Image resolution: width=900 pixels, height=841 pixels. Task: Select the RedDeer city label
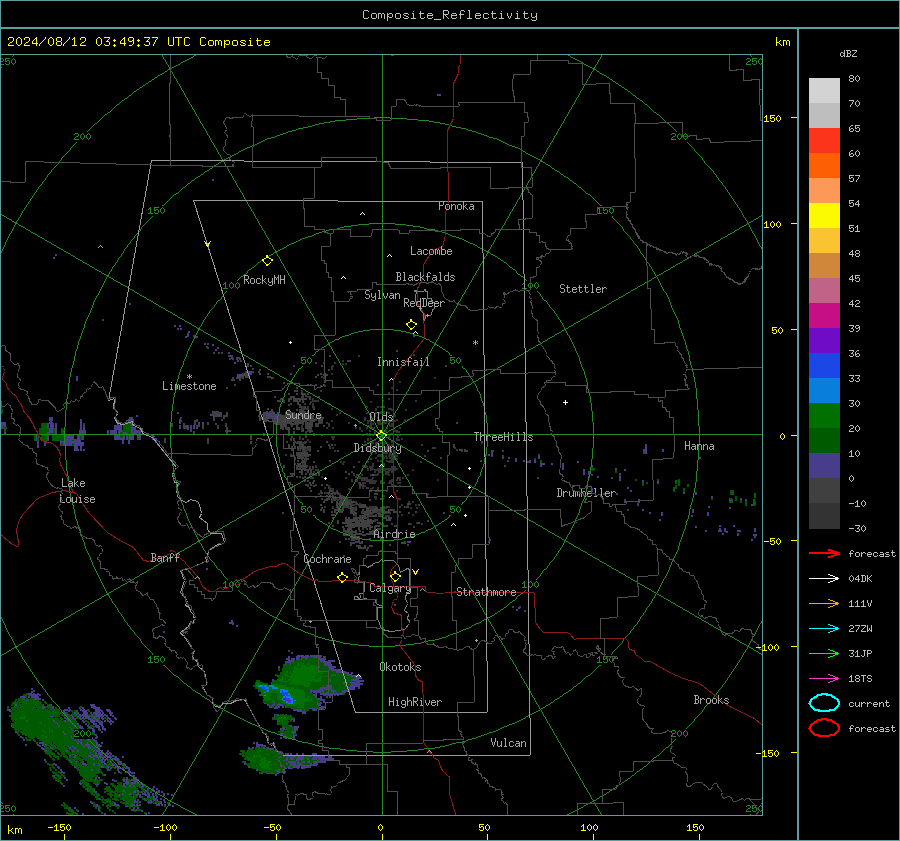click(424, 303)
